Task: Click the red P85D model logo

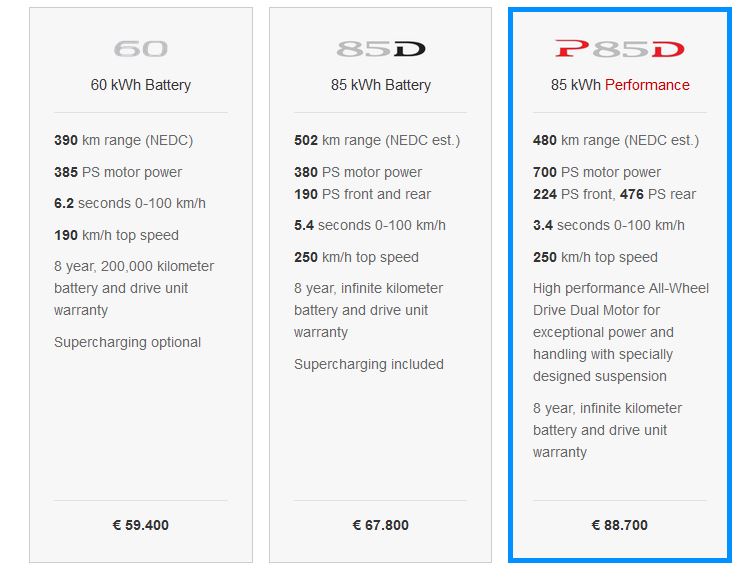Action: coord(620,49)
